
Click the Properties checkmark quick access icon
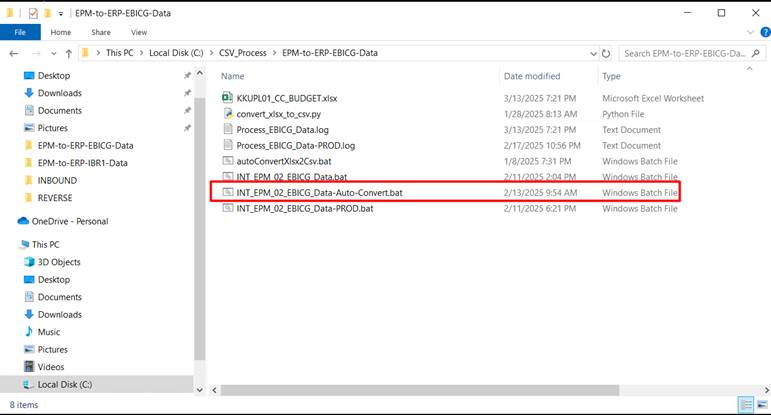click(33, 13)
